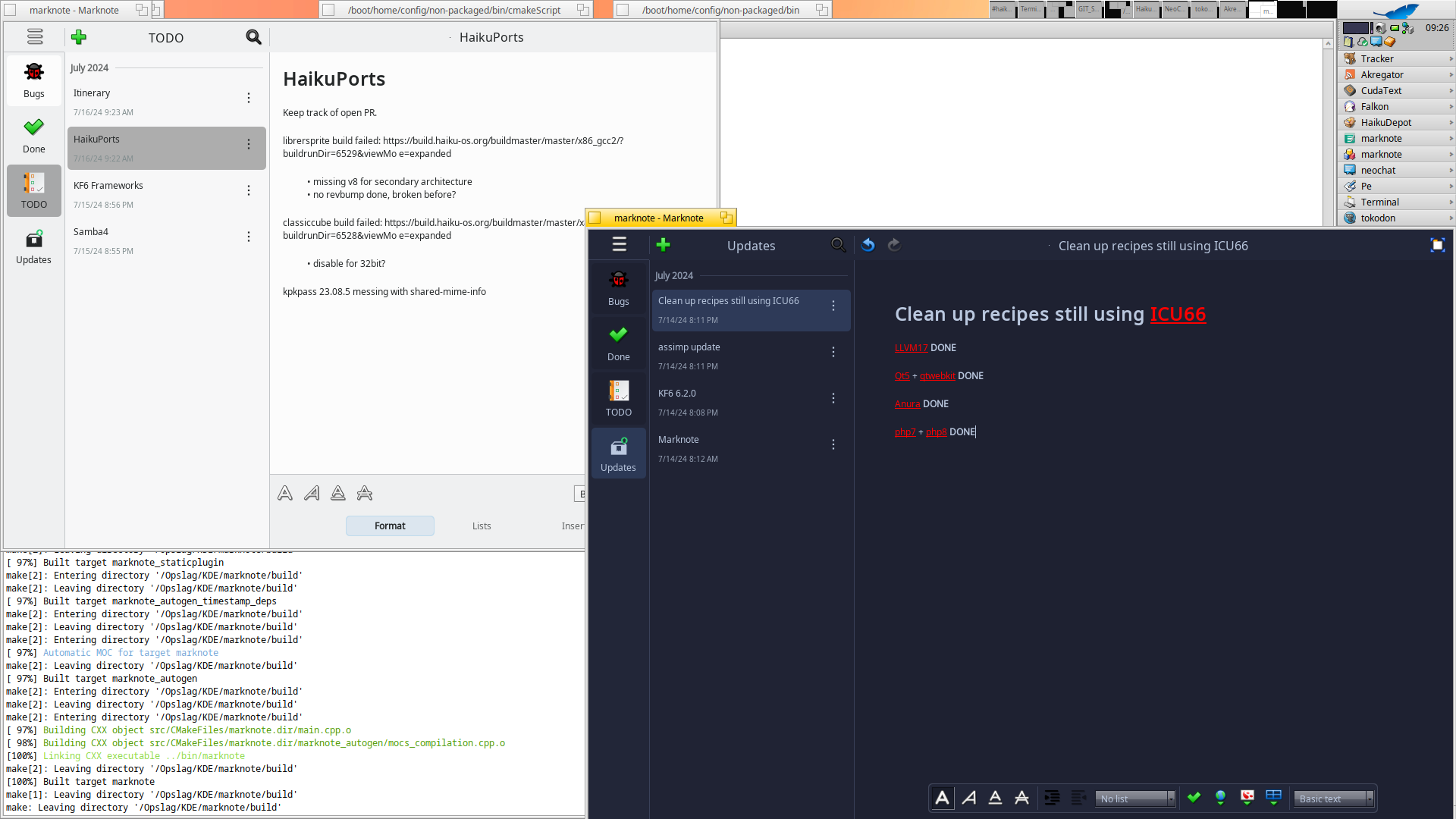This screenshot has height=819, width=1456.
Task: Insert table from dark toolbar
Action: pos(1274,798)
